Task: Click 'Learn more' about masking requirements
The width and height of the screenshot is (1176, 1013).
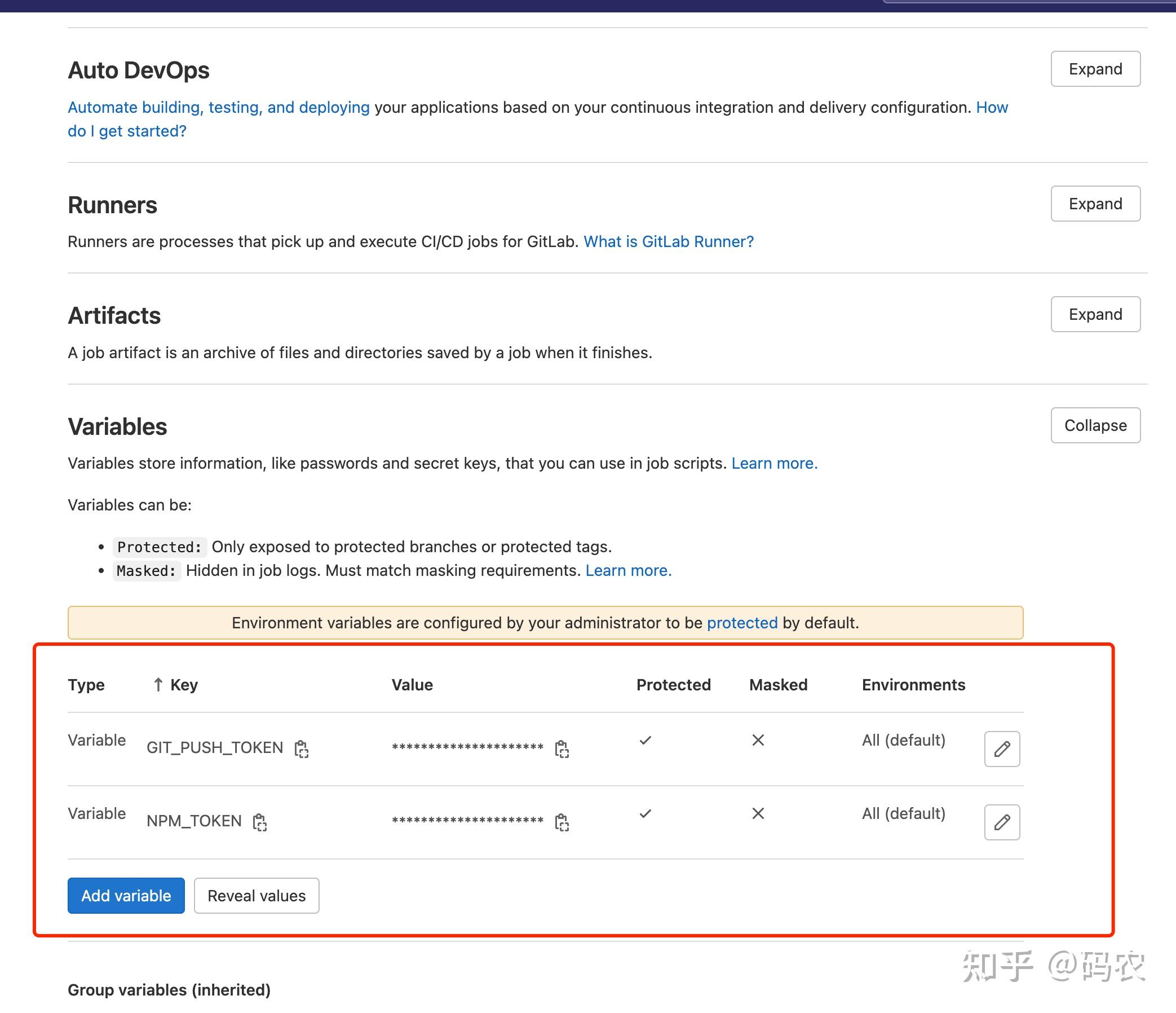Action: click(628, 570)
